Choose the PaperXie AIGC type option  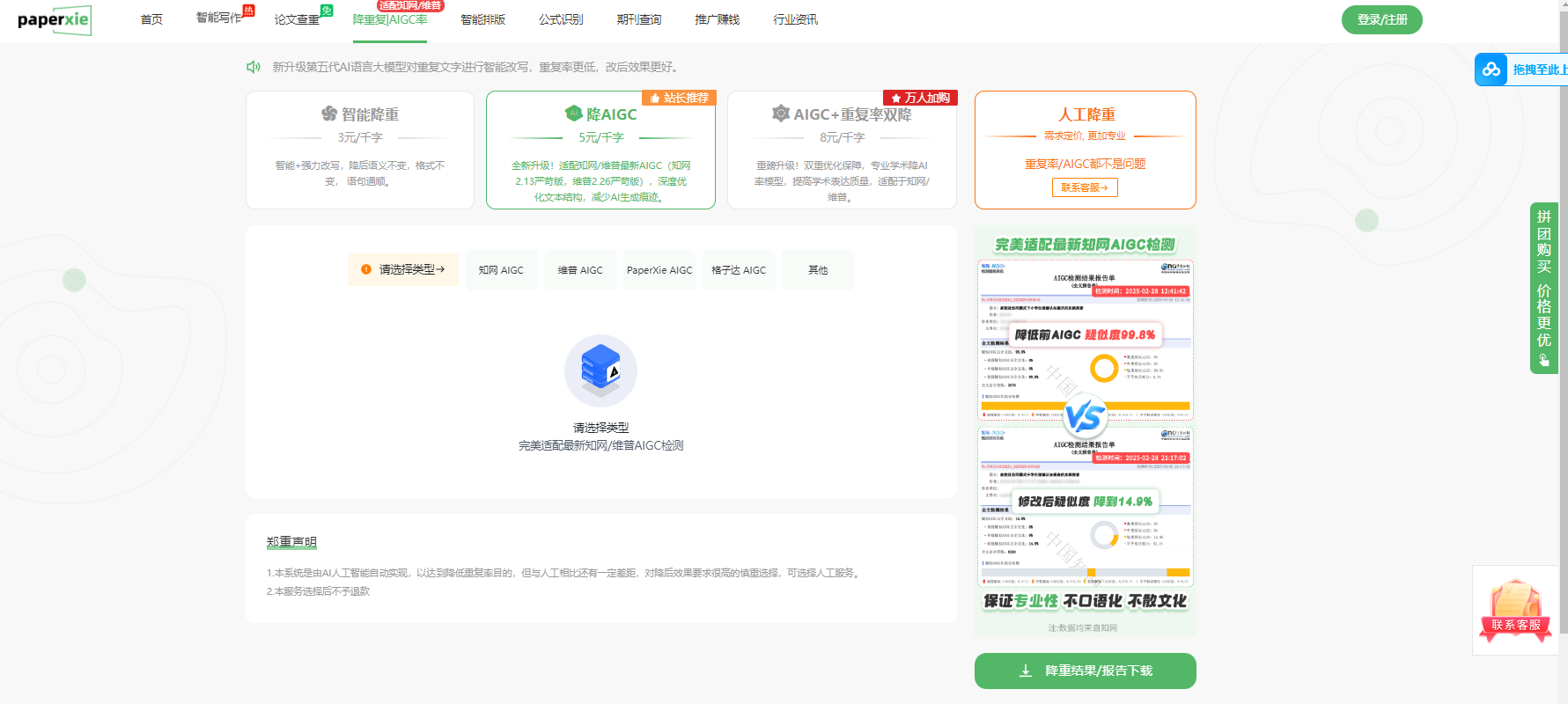(x=659, y=270)
